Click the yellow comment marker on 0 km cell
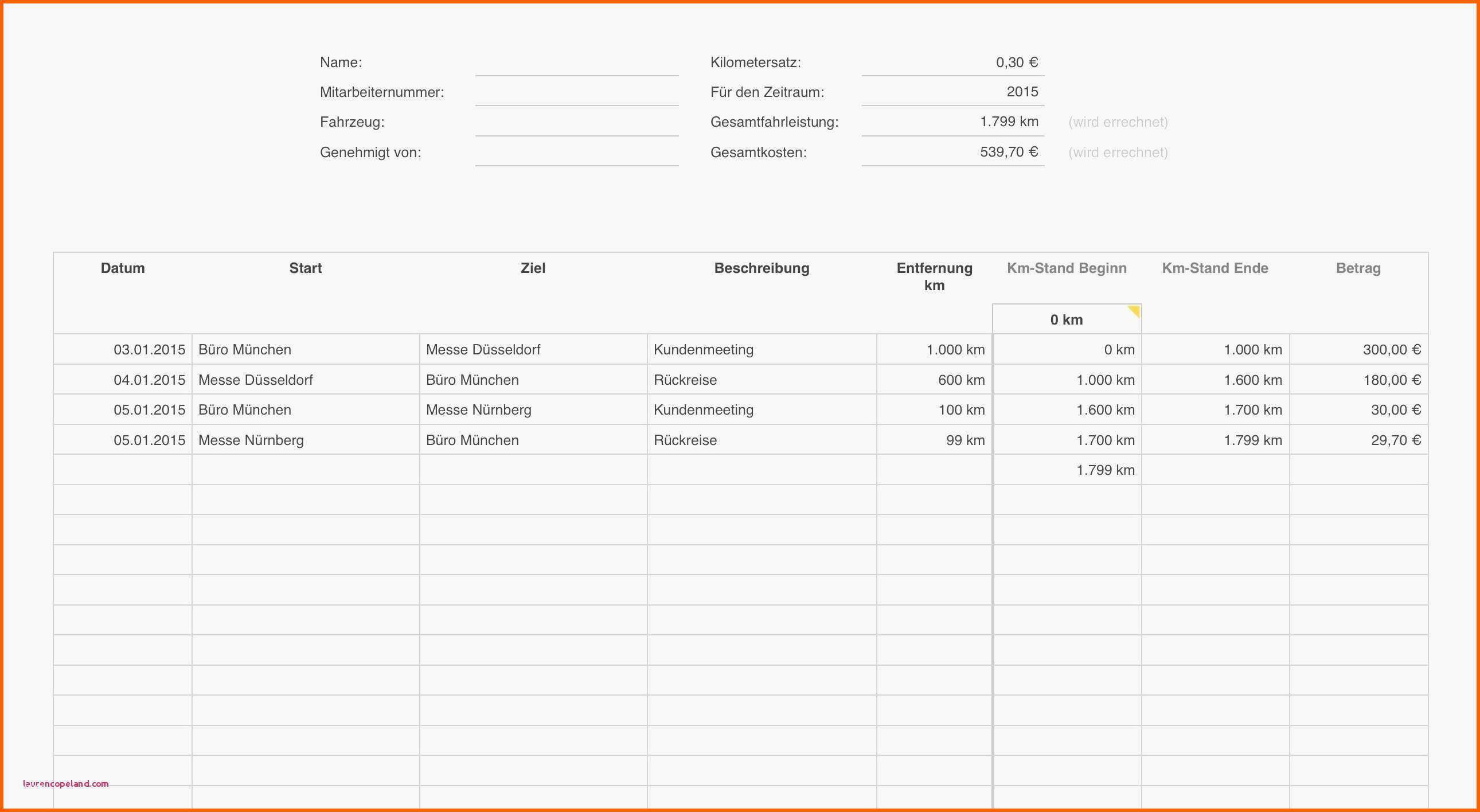This screenshot has height=812, width=1480. [1134, 311]
